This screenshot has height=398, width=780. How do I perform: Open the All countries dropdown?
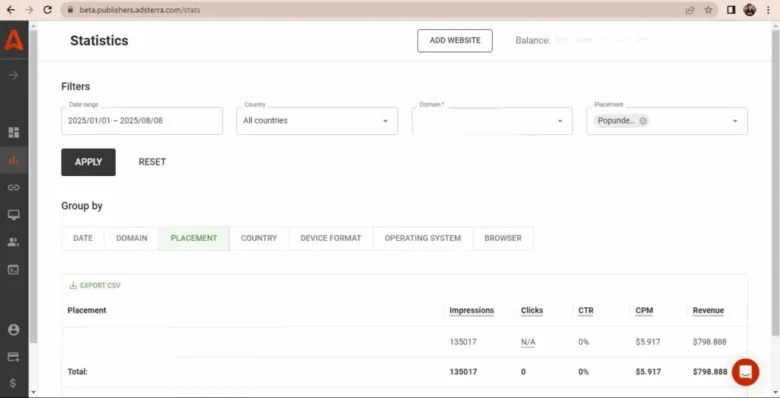pos(317,121)
